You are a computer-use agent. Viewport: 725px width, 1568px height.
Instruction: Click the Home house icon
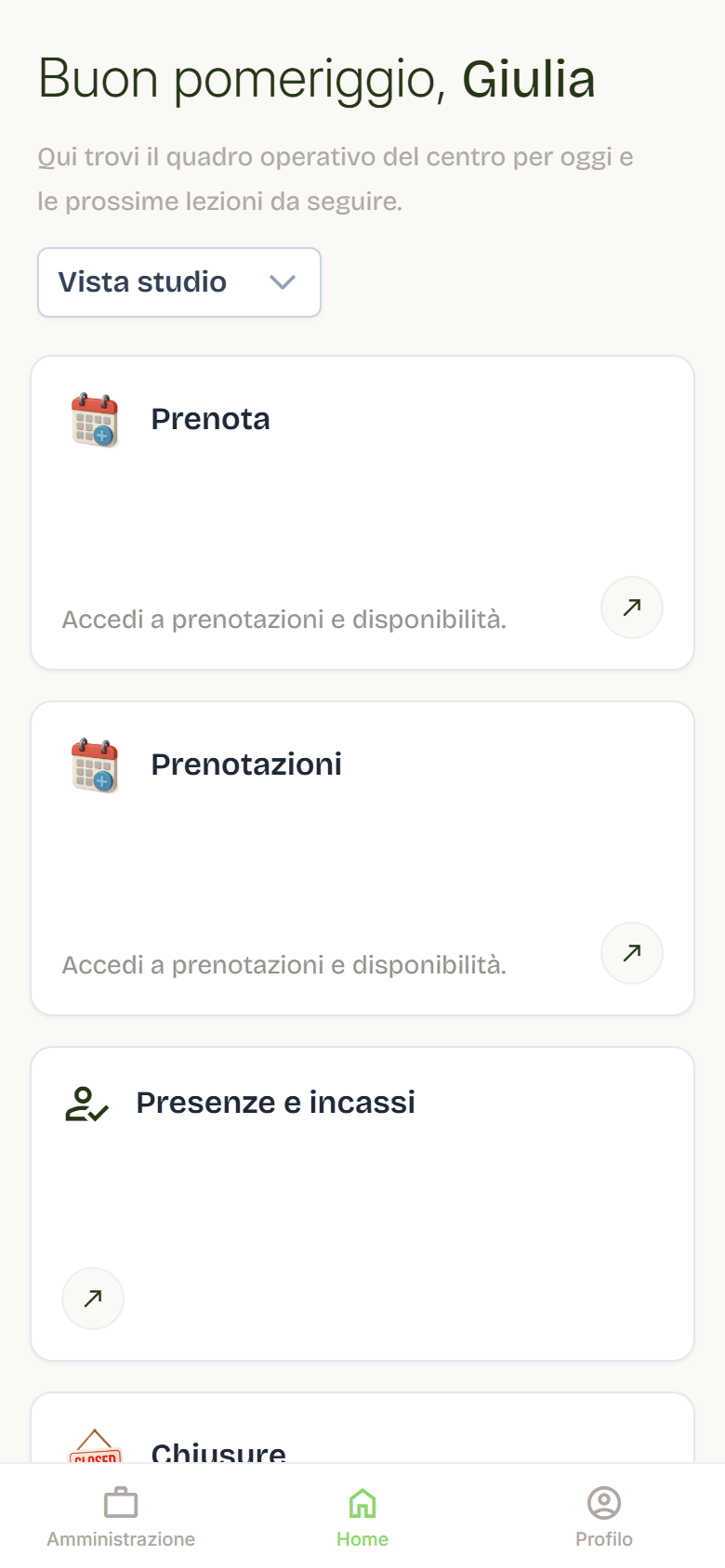(x=362, y=1502)
